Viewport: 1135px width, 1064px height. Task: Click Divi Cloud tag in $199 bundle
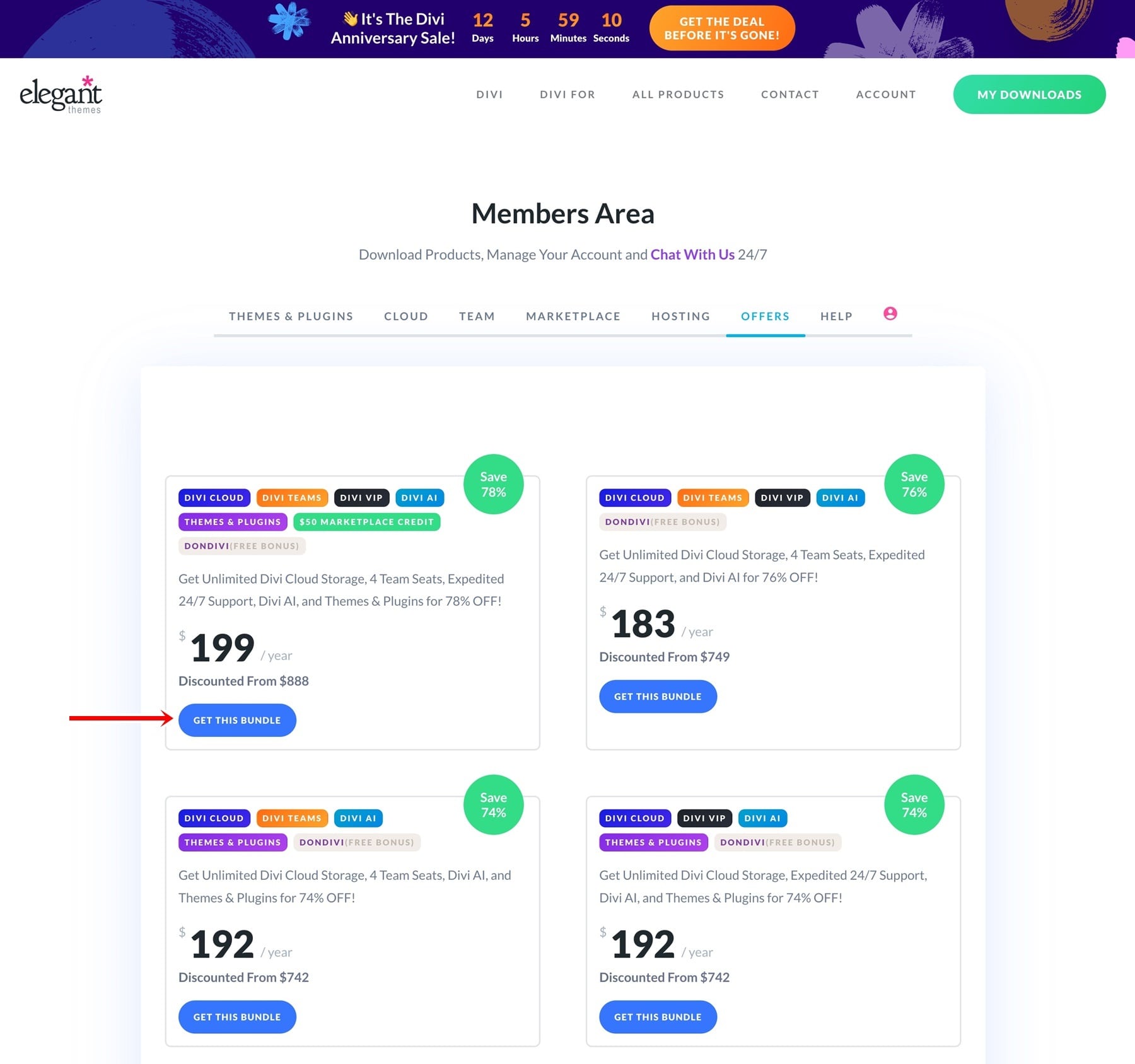(214, 498)
